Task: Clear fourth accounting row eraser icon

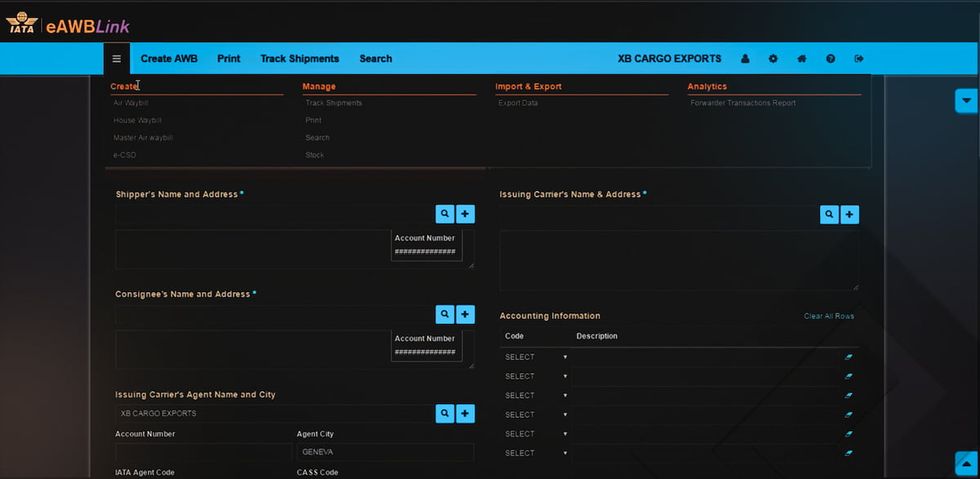Action: 848,415
